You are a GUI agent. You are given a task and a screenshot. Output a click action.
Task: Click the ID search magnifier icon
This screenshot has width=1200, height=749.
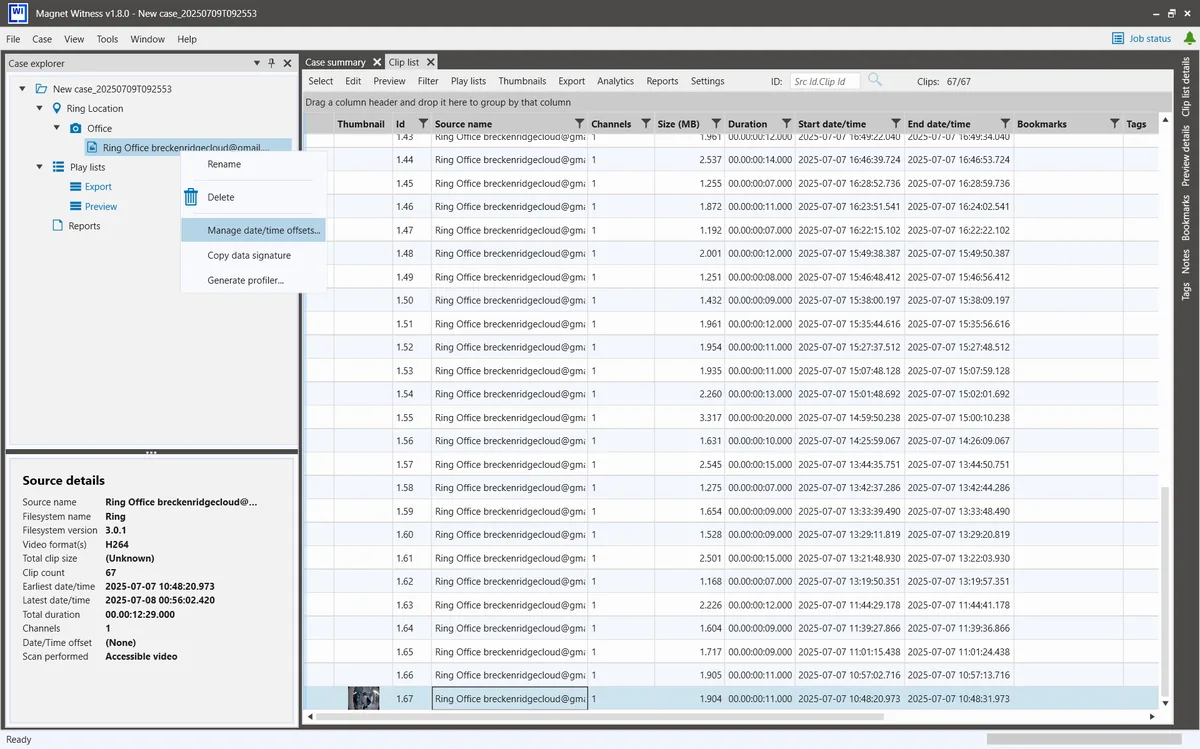(x=875, y=80)
